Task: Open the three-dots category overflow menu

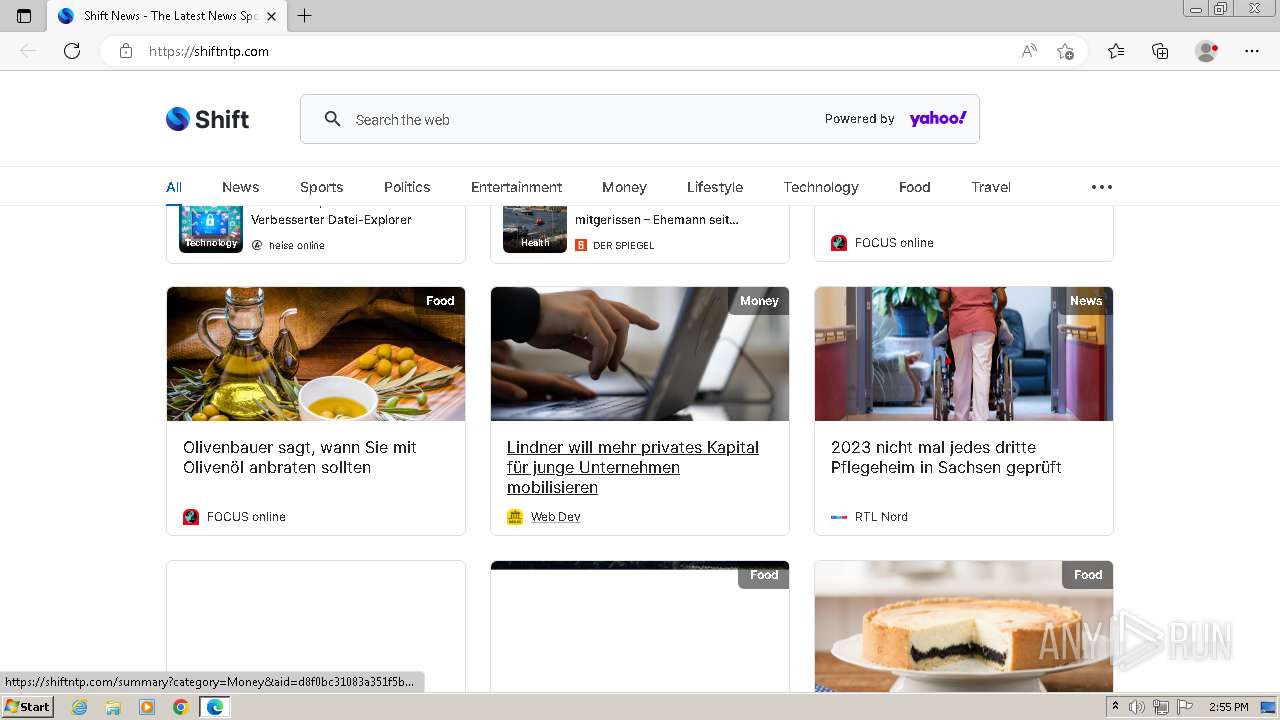Action: click(x=1101, y=187)
